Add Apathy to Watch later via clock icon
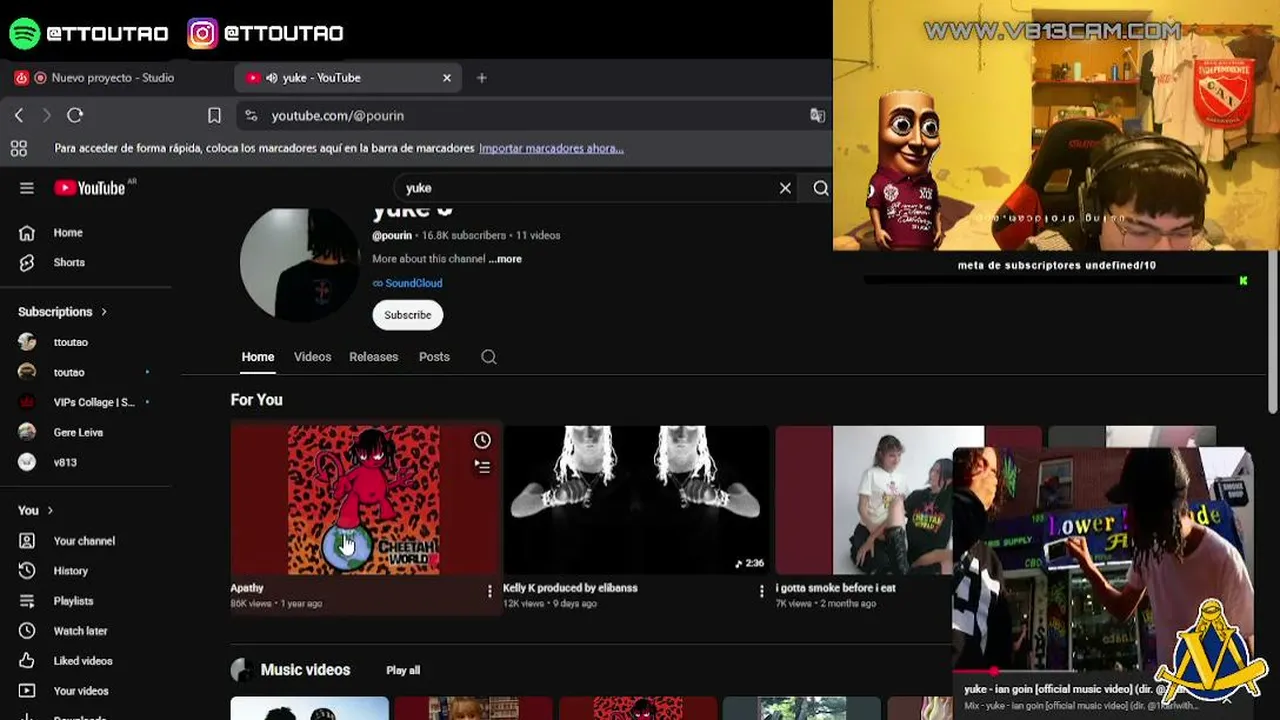 tap(482, 440)
